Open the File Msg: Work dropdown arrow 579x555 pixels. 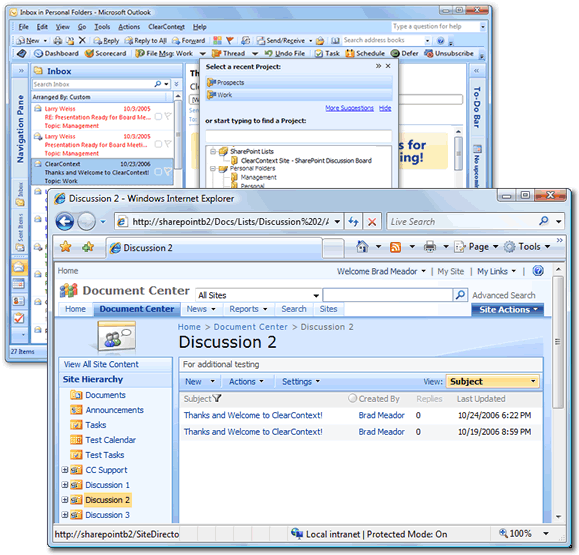coord(202,54)
